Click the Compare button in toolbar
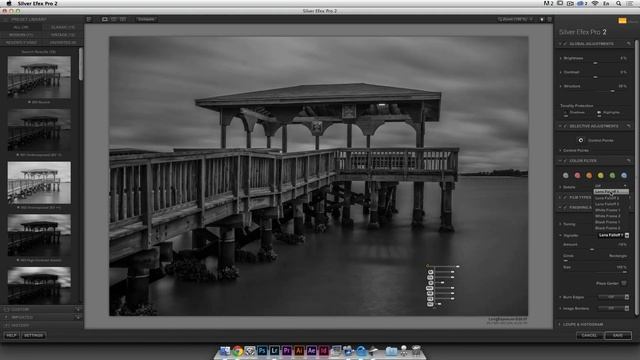640x360 pixels. point(146,19)
